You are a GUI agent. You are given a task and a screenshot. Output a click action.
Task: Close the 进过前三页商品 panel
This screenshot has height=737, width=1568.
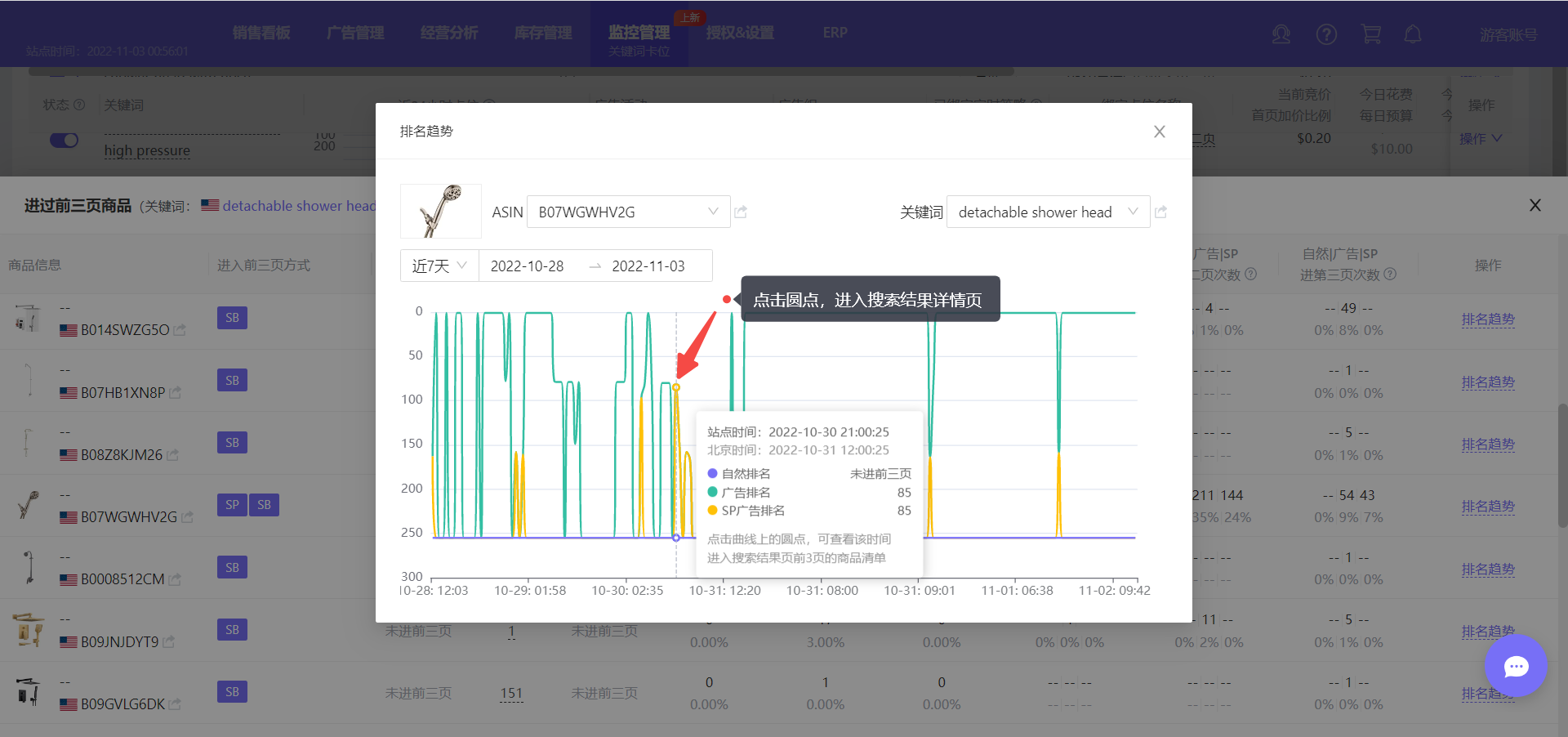pos(1535,205)
